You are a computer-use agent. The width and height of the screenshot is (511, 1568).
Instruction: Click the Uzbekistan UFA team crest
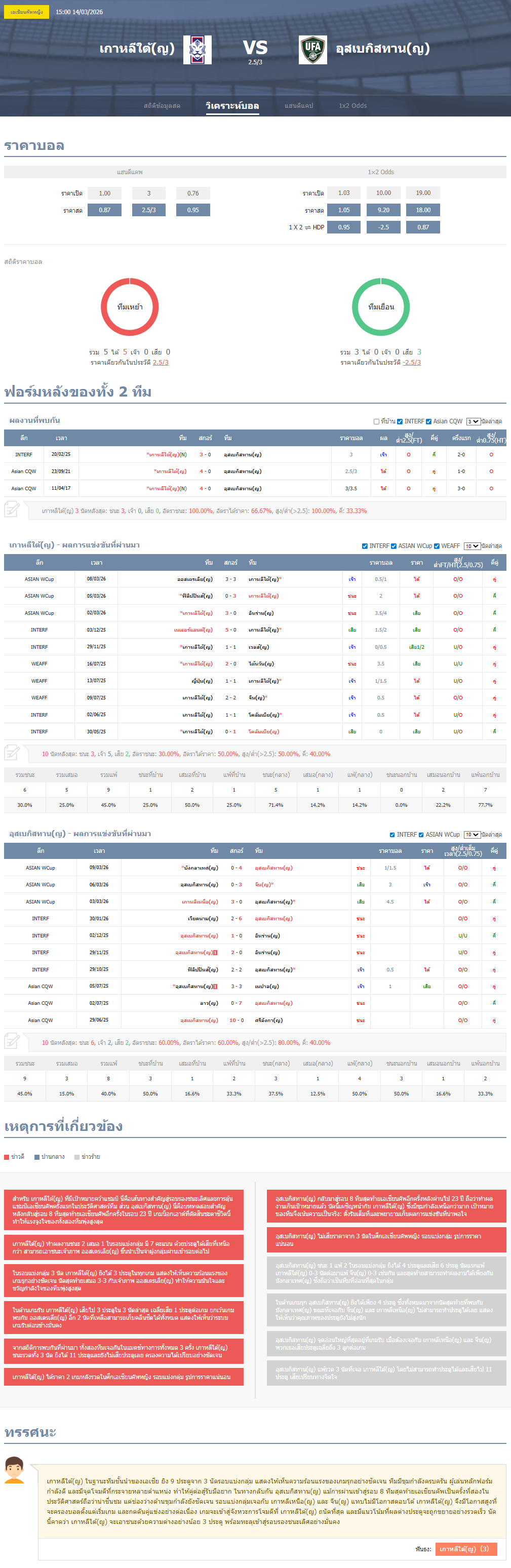(312, 50)
